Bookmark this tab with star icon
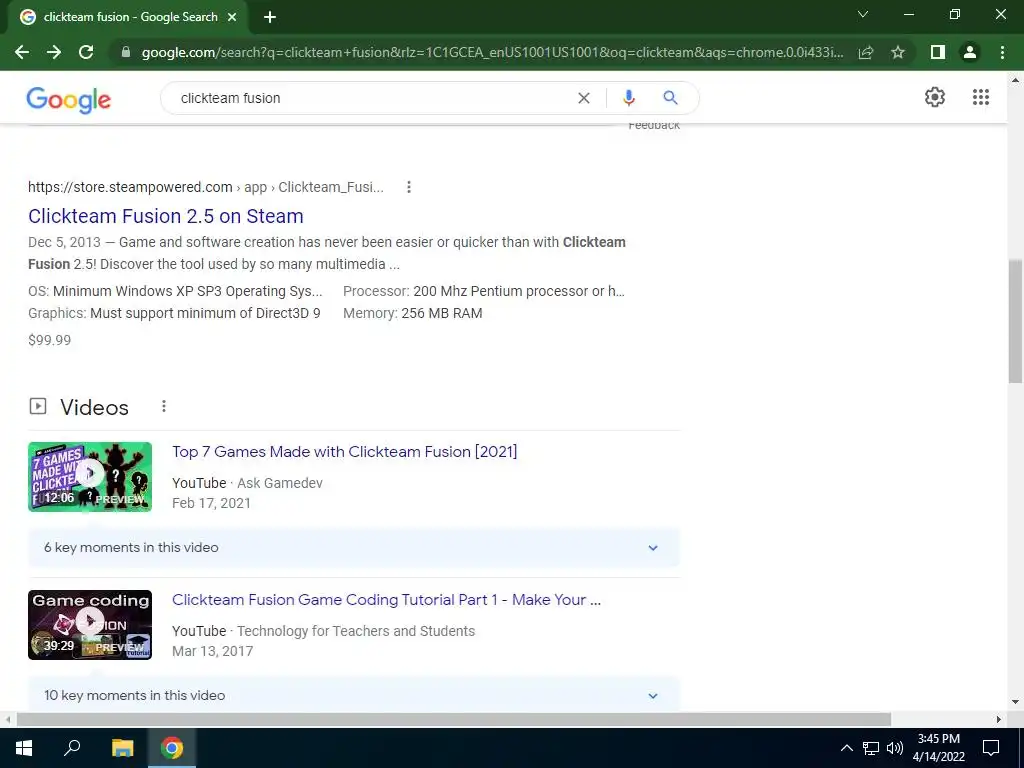The height and width of the screenshot is (768, 1024). 898,52
